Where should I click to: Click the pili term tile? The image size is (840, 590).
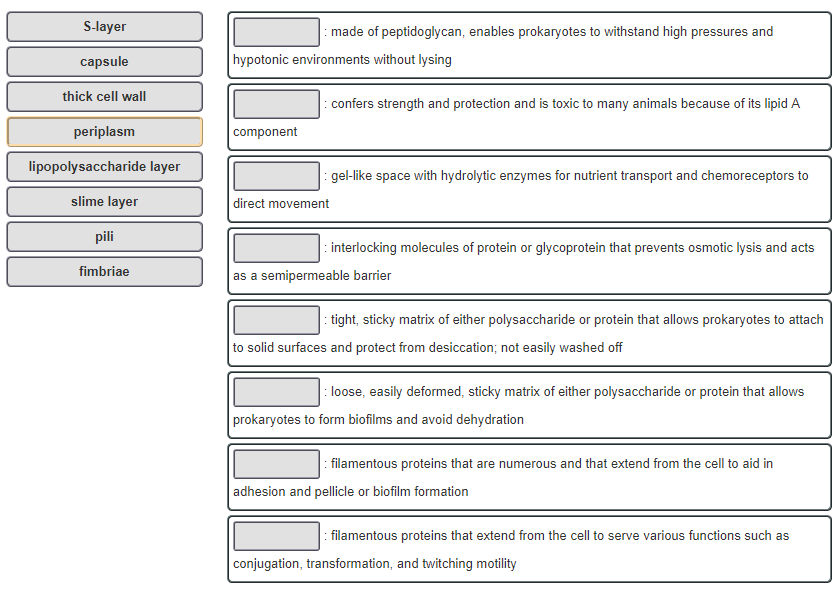[104, 236]
